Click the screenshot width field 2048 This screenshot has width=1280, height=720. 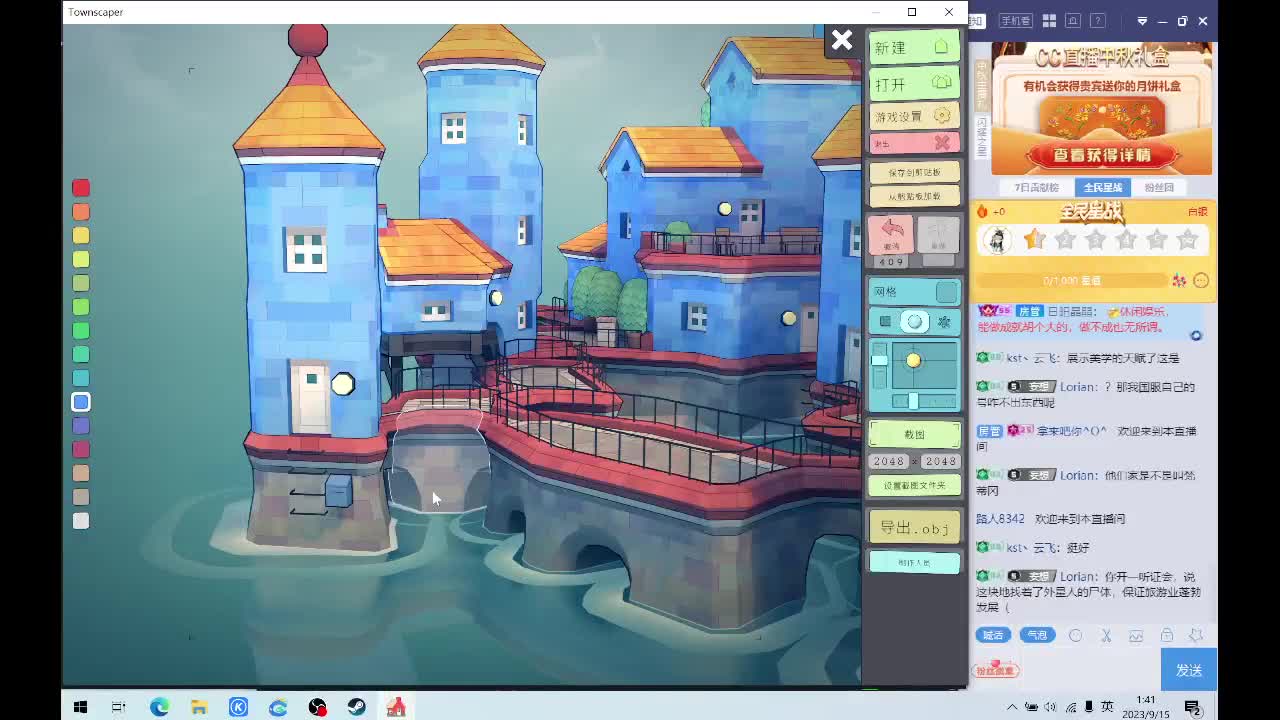tap(889, 462)
